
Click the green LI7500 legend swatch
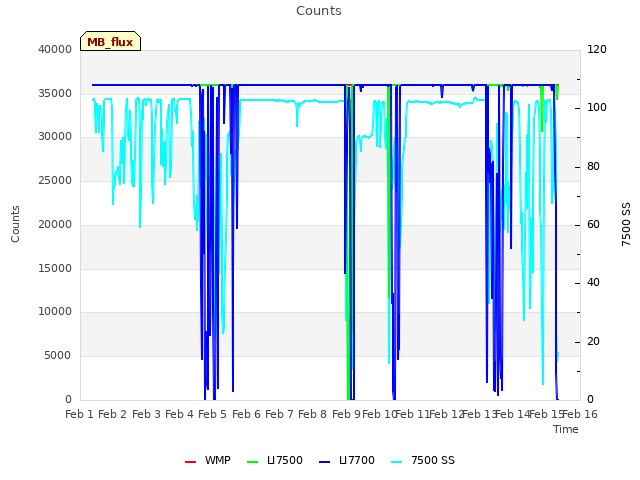pyautogui.click(x=253, y=462)
